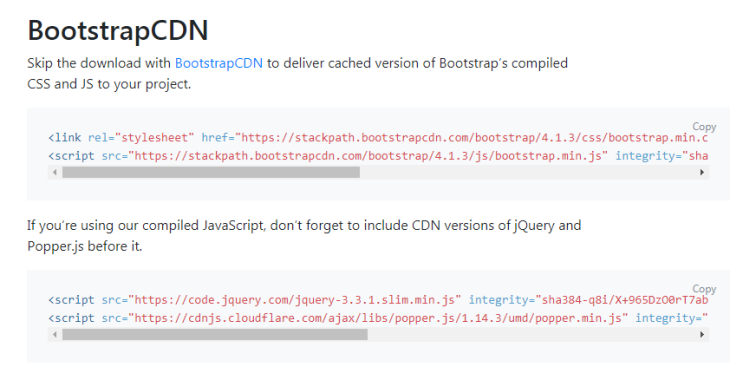Click left arrow of first code scrollbar
Viewport: 743px width, 367px height.
55,172
